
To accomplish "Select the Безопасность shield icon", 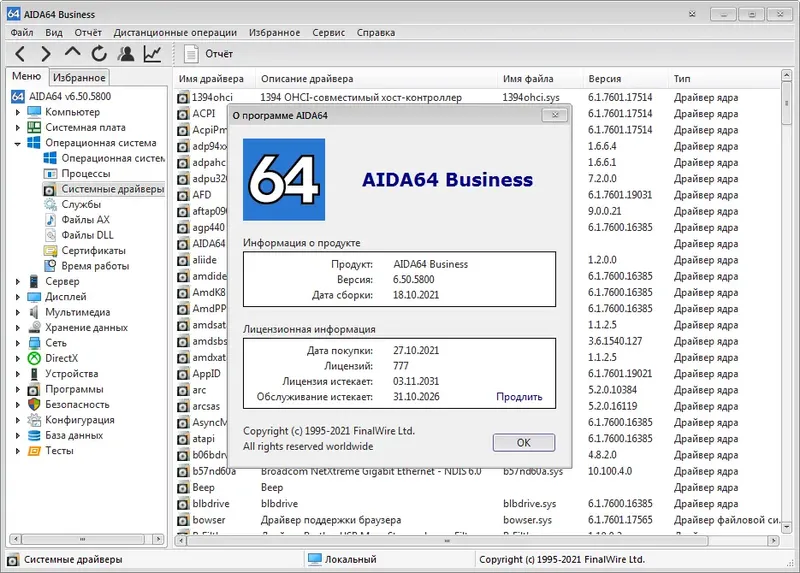I will 34,404.
